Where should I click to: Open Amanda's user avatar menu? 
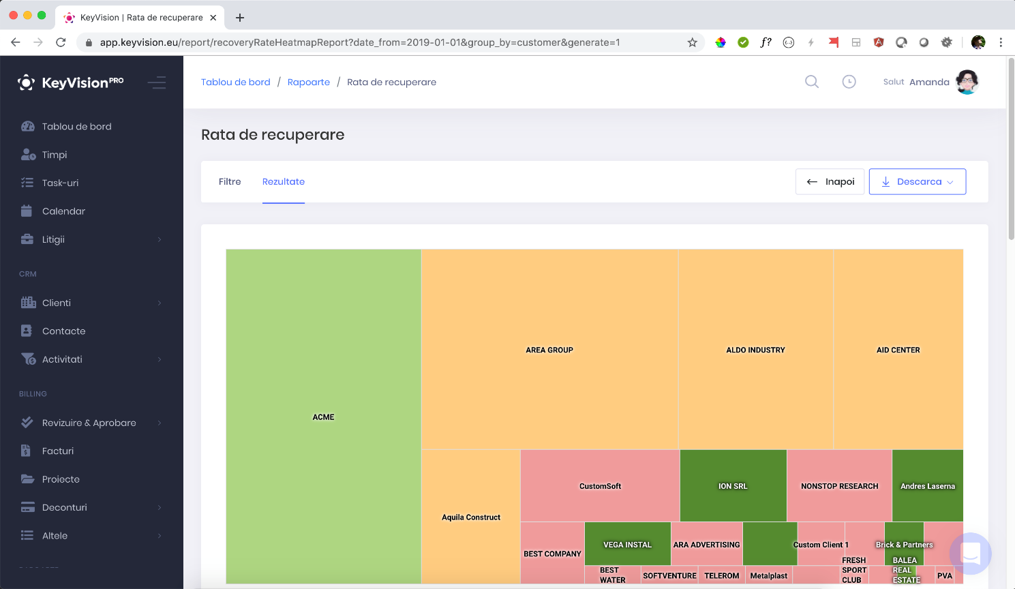click(967, 82)
